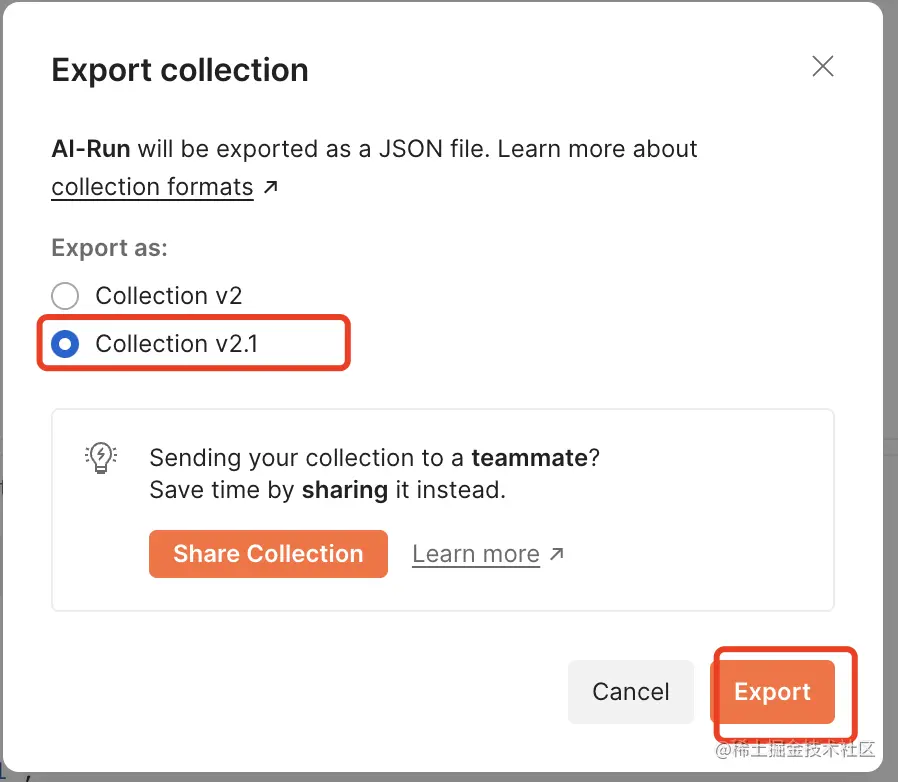The width and height of the screenshot is (898, 782).
Task: Click the arrow icon beside Learn more
Action: (x=557, y=553)
